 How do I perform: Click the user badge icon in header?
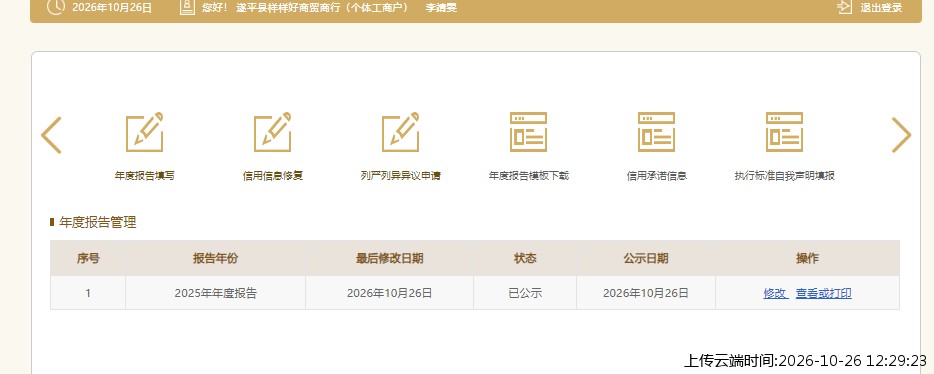point(187,7)
